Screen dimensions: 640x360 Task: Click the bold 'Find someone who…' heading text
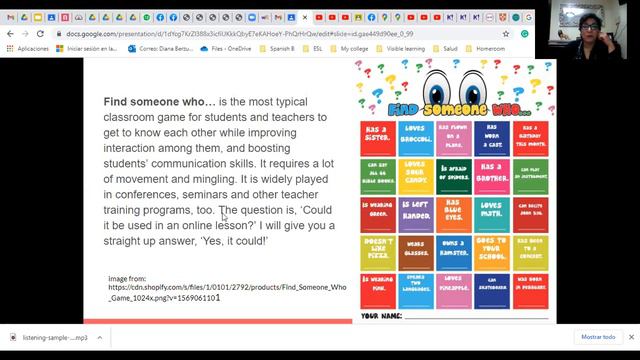point(160,102)
